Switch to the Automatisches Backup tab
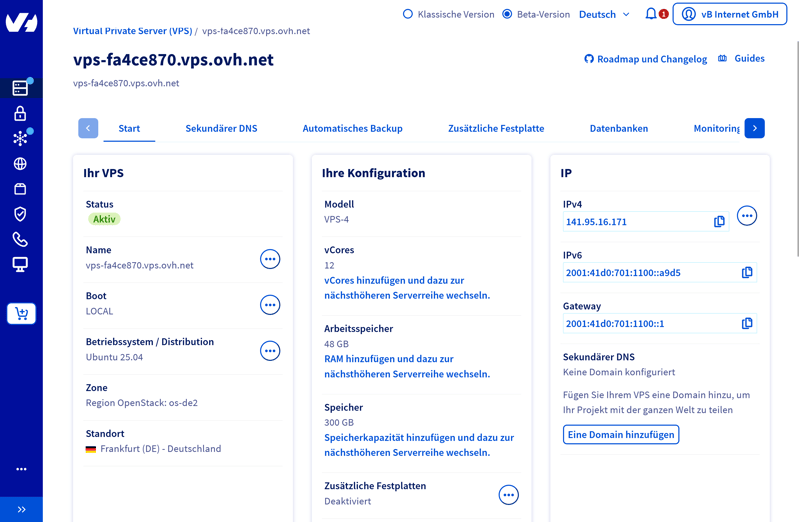Viewport: 800px width, 522px height. pos(352,128)
